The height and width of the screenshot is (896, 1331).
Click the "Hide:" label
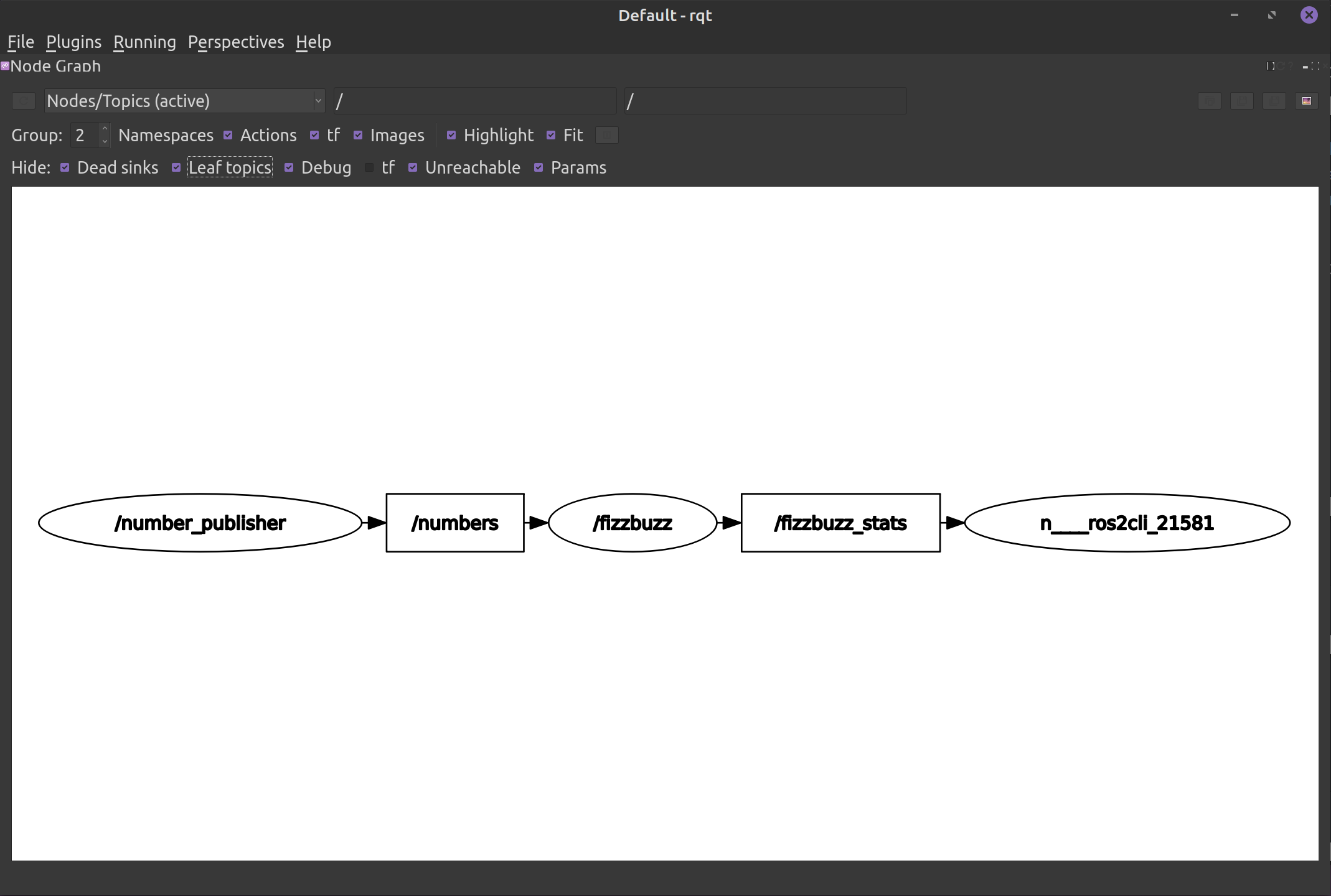31,167
